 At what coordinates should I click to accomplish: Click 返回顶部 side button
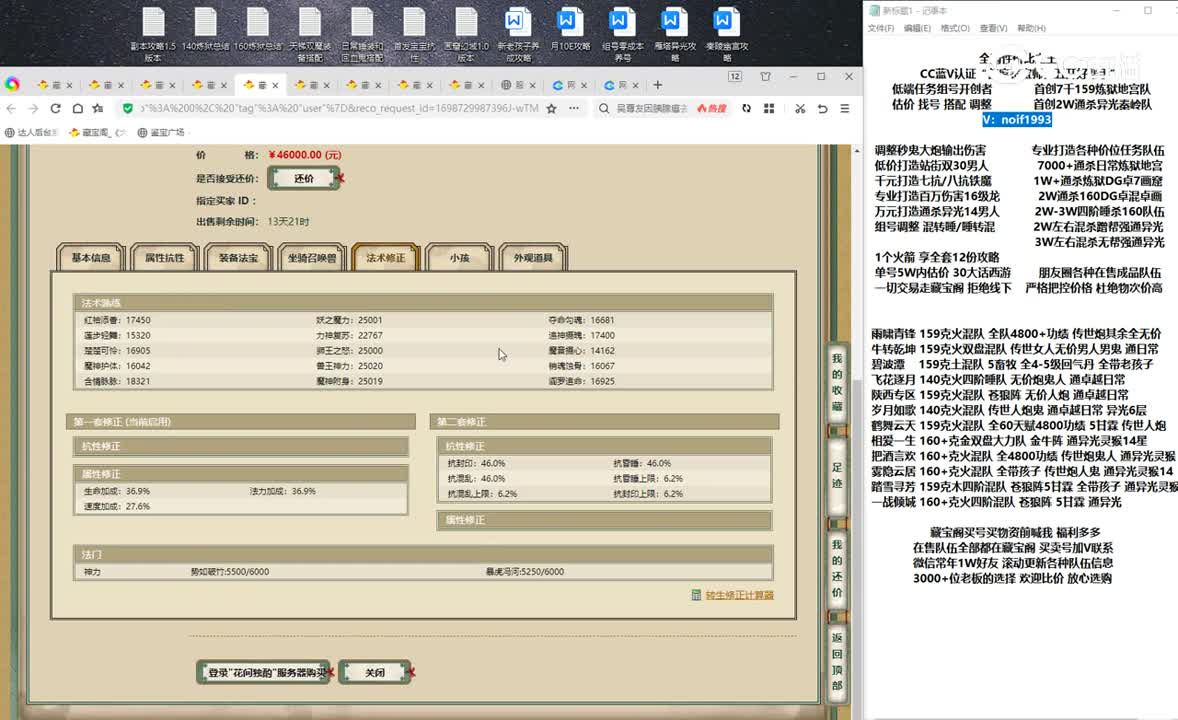(837, 661)
